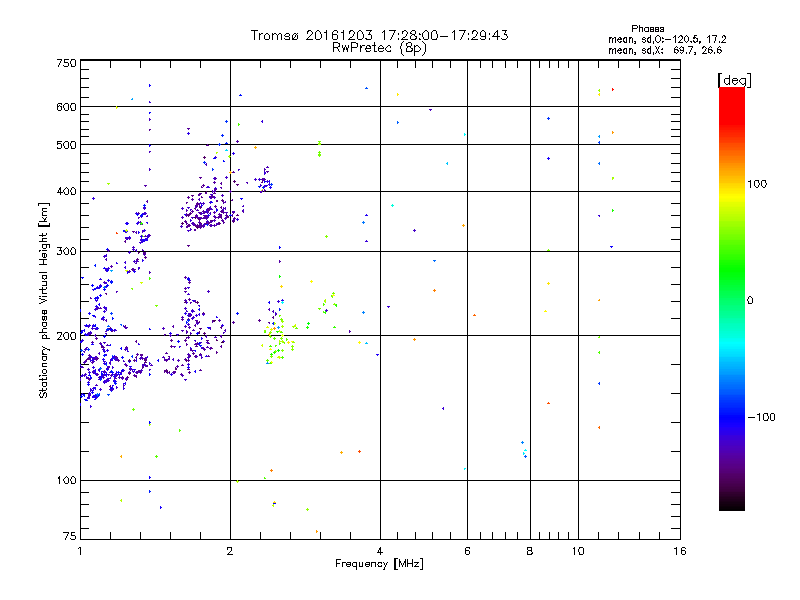800x600 pixels.
Task: Click the '1' frequency axis label
Action: pyautogui.click(x=80, y=551)
